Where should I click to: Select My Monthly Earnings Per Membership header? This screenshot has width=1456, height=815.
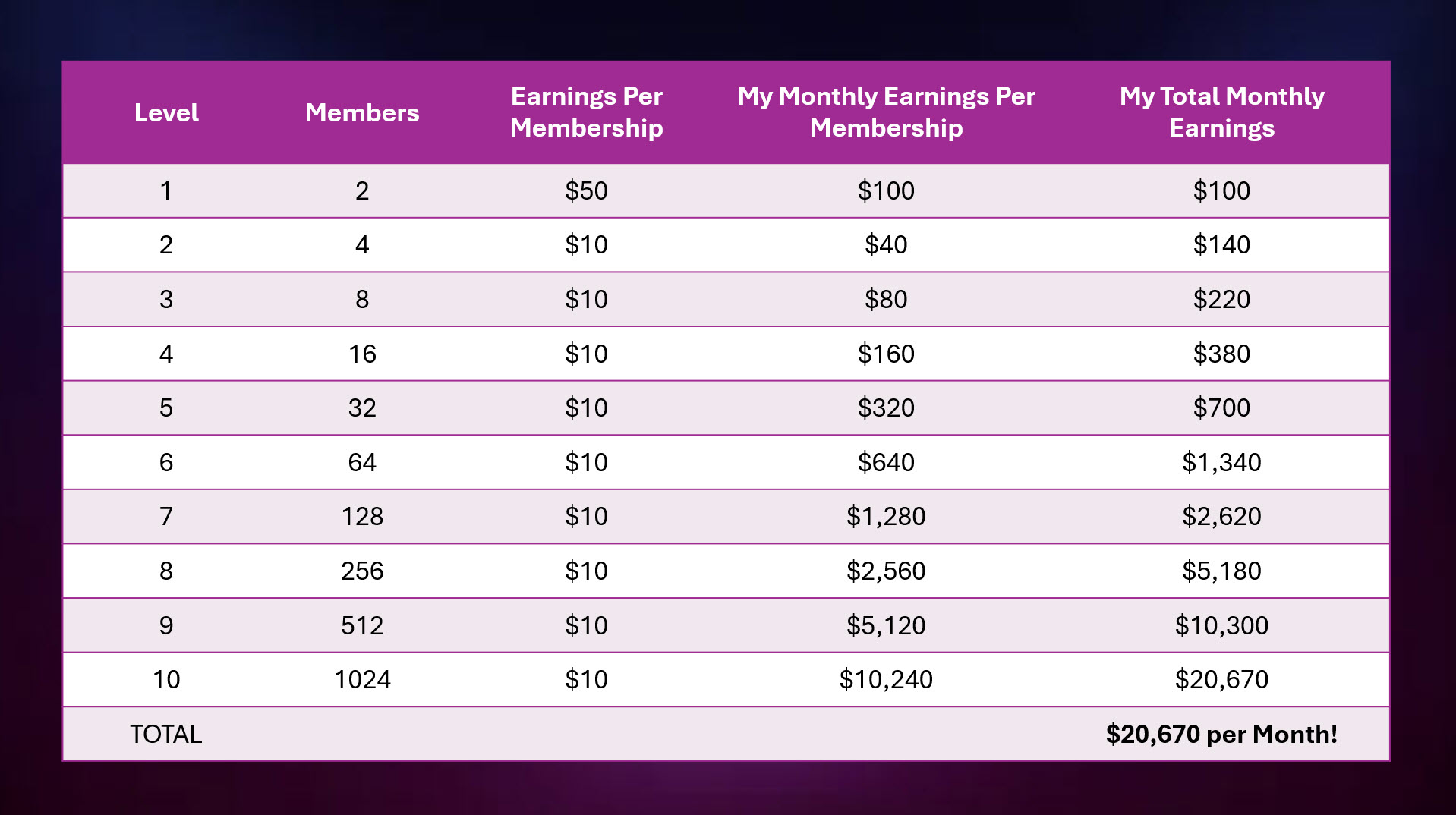point(886,112)
